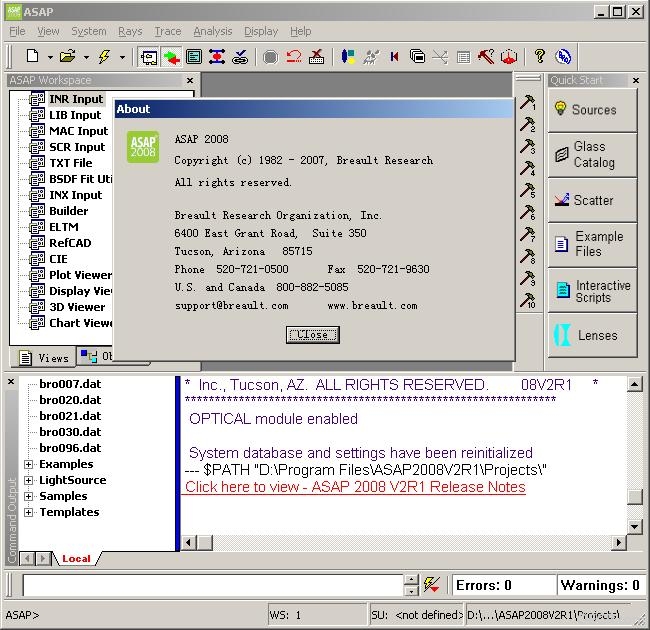Click the cascade windows toolbar icon
This screenshot has height=630, width=650.
[417, 56]
